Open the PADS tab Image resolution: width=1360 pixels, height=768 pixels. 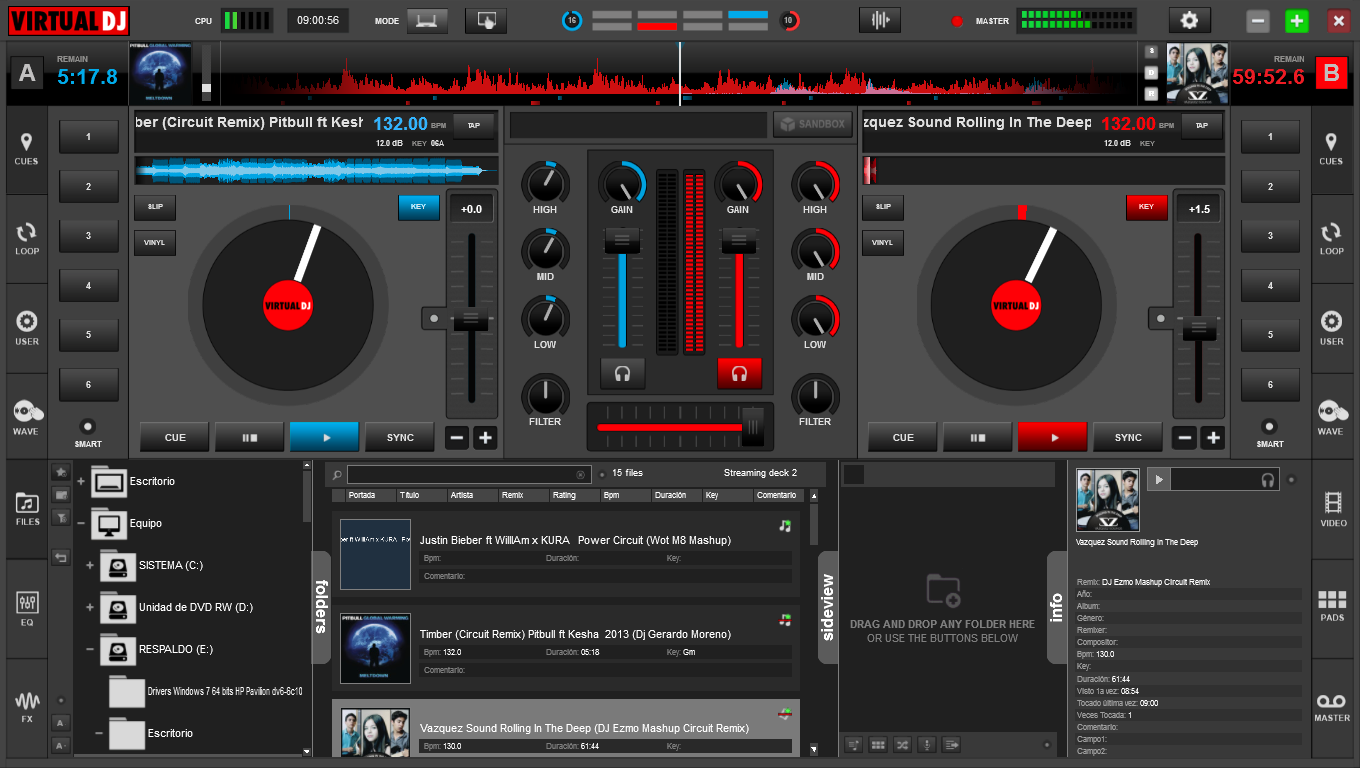coord(1332,606)
